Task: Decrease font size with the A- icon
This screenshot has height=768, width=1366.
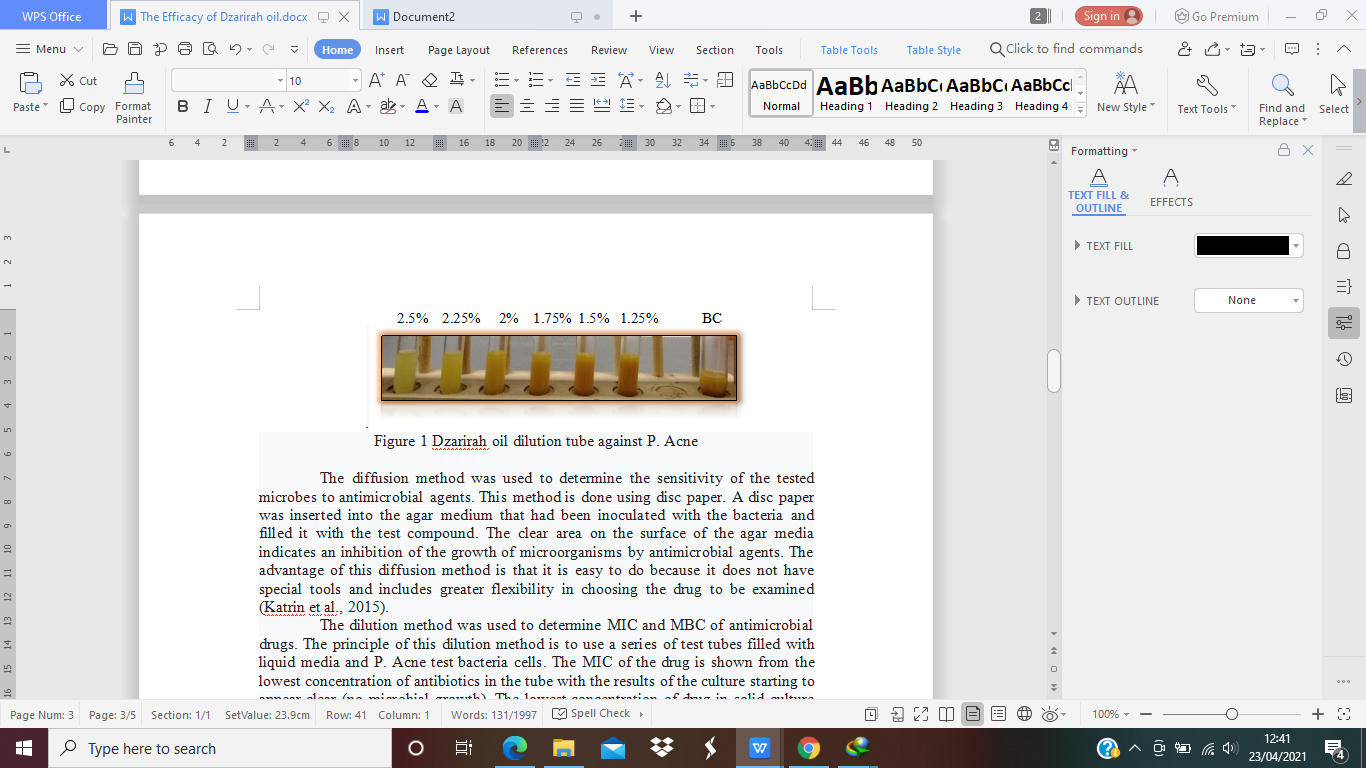Action: 402,80
